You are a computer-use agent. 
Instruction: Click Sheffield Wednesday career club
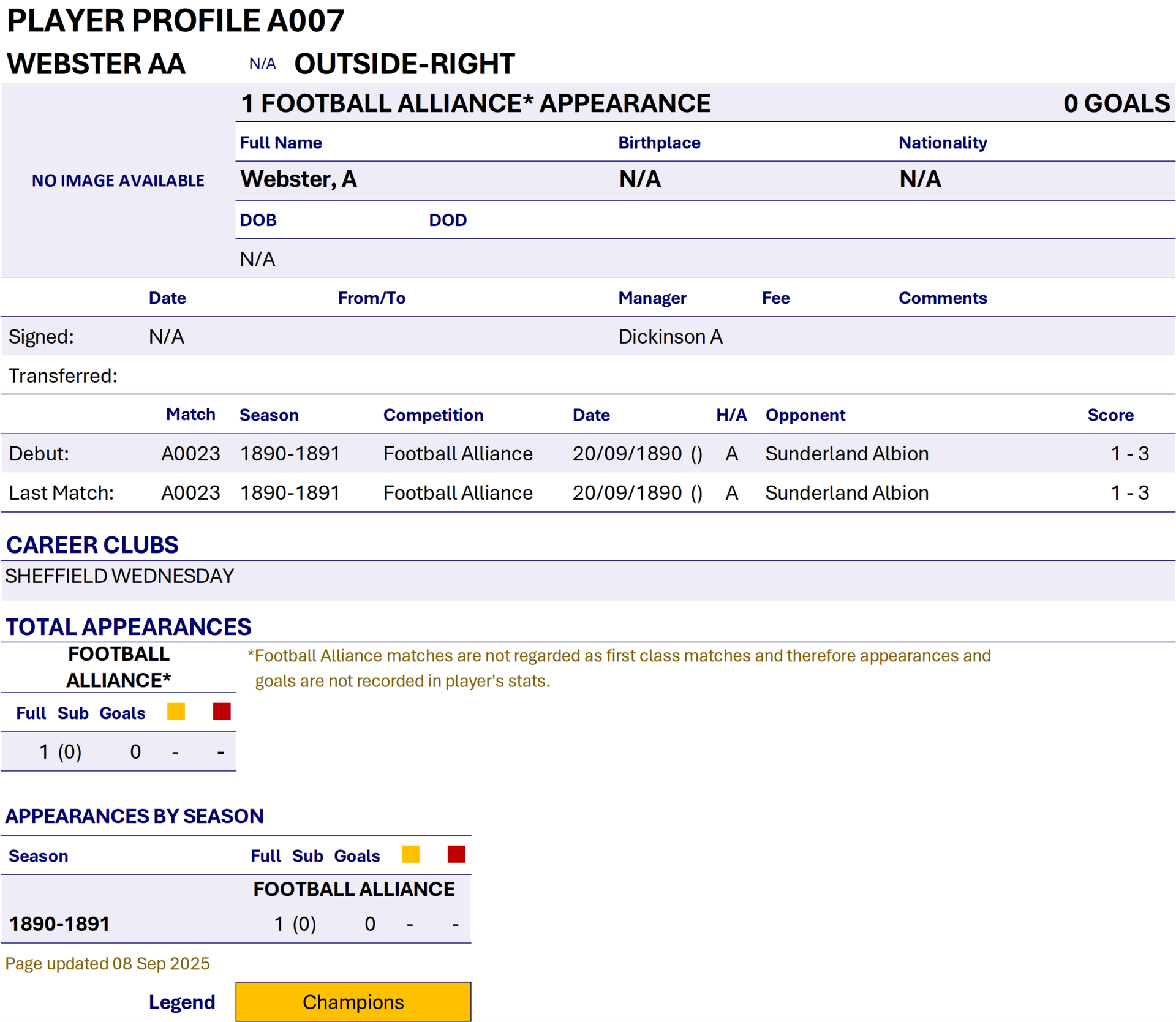tap(119, 576)
